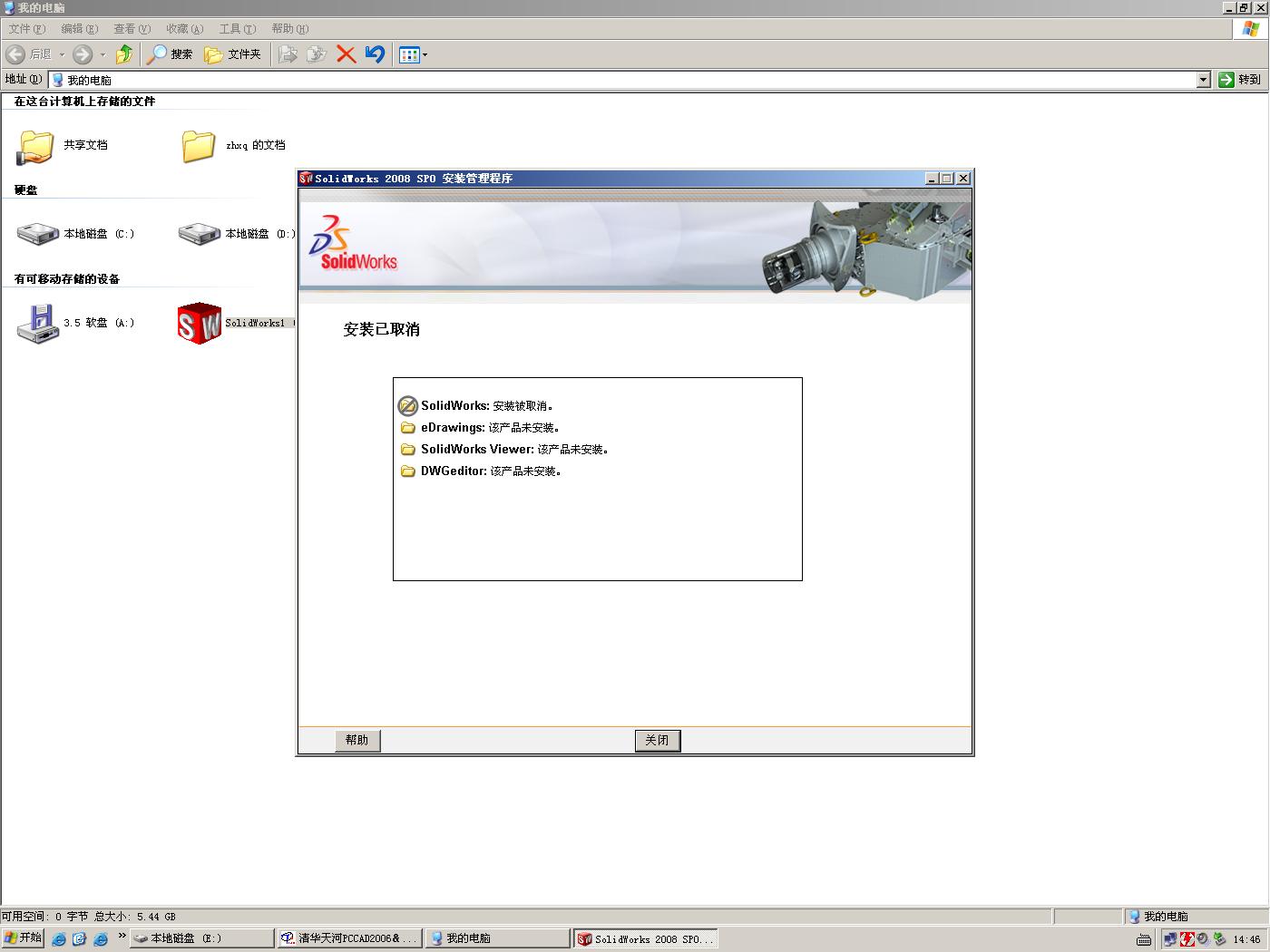Click the keyboard icon near system tray
The image size is (1270, 952).
[1144, 939]
